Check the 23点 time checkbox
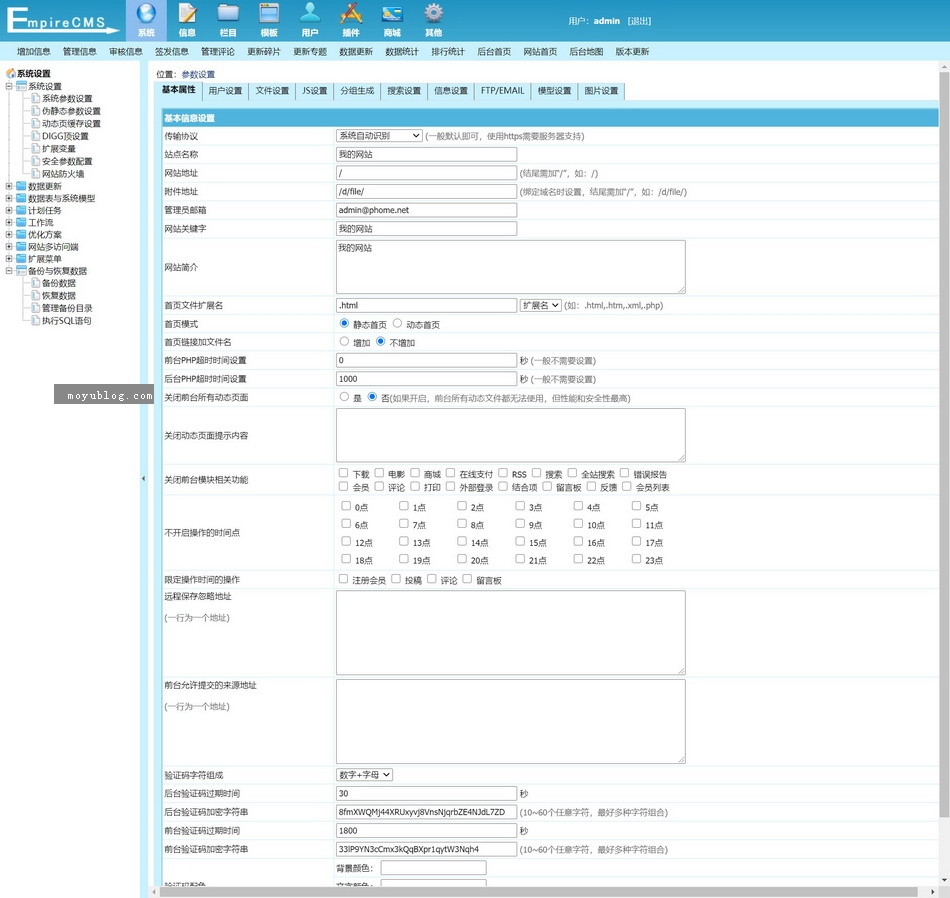This screenshot has height=898, width=950. coord(636,559)
